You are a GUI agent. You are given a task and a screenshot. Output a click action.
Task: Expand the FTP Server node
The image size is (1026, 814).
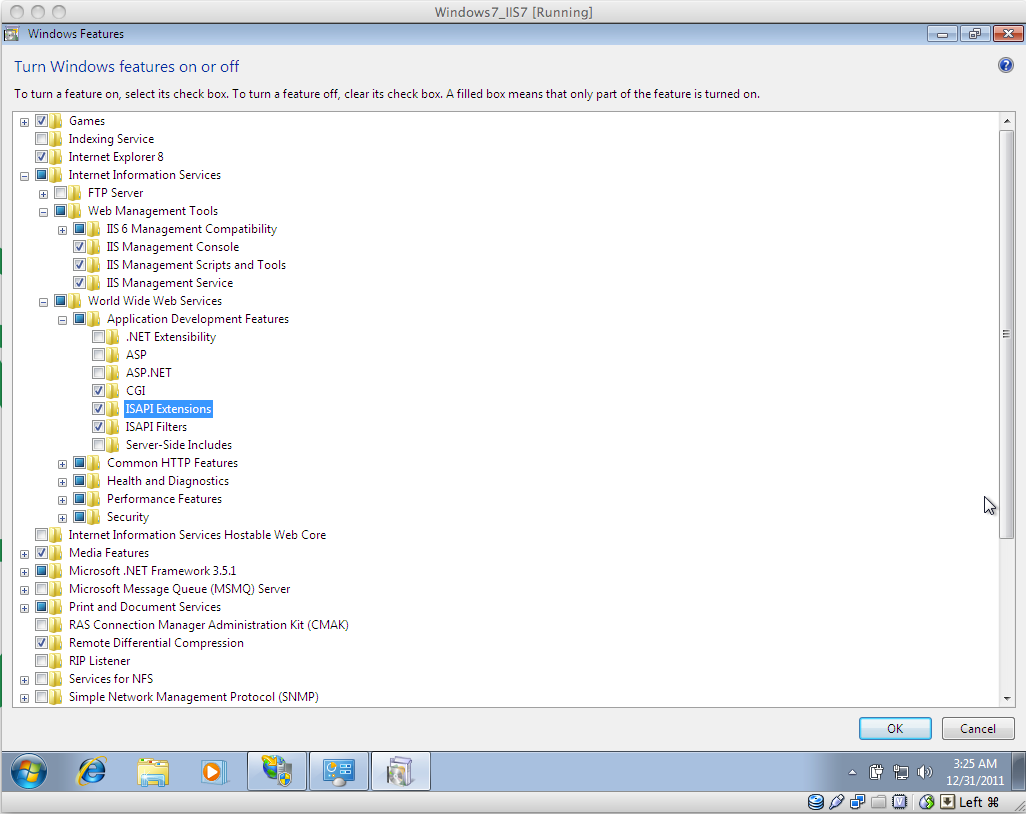coord(42,192)
